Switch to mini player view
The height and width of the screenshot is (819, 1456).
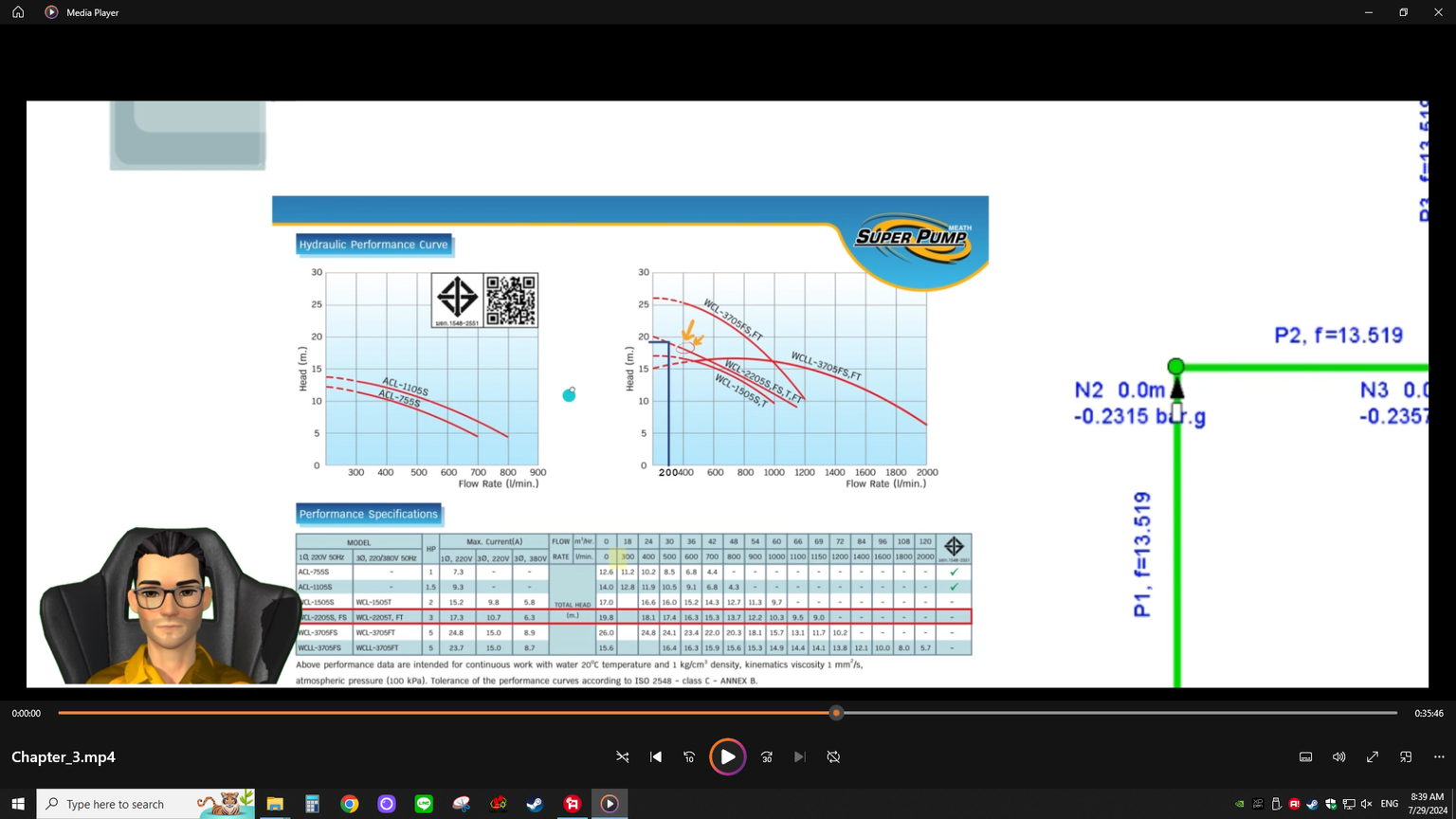(1406, 757)
